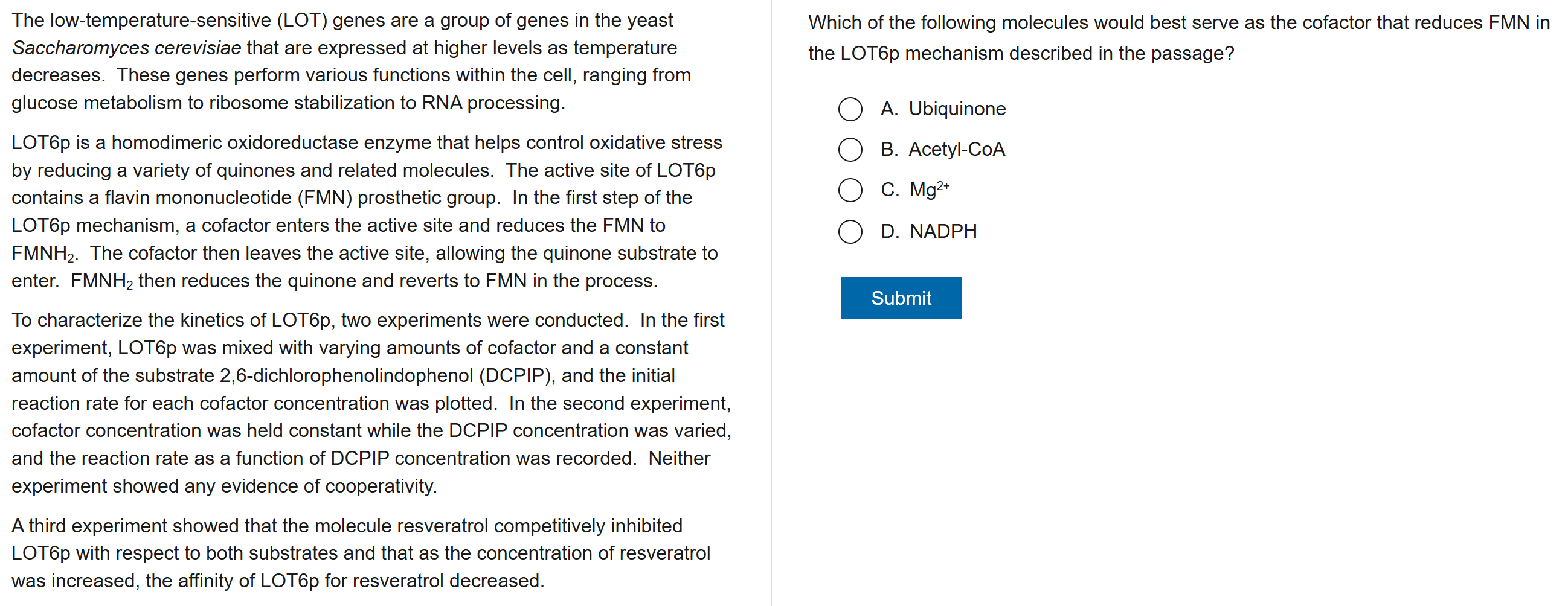Click the question stem about reducing FMN

[x=1178, y=37]
